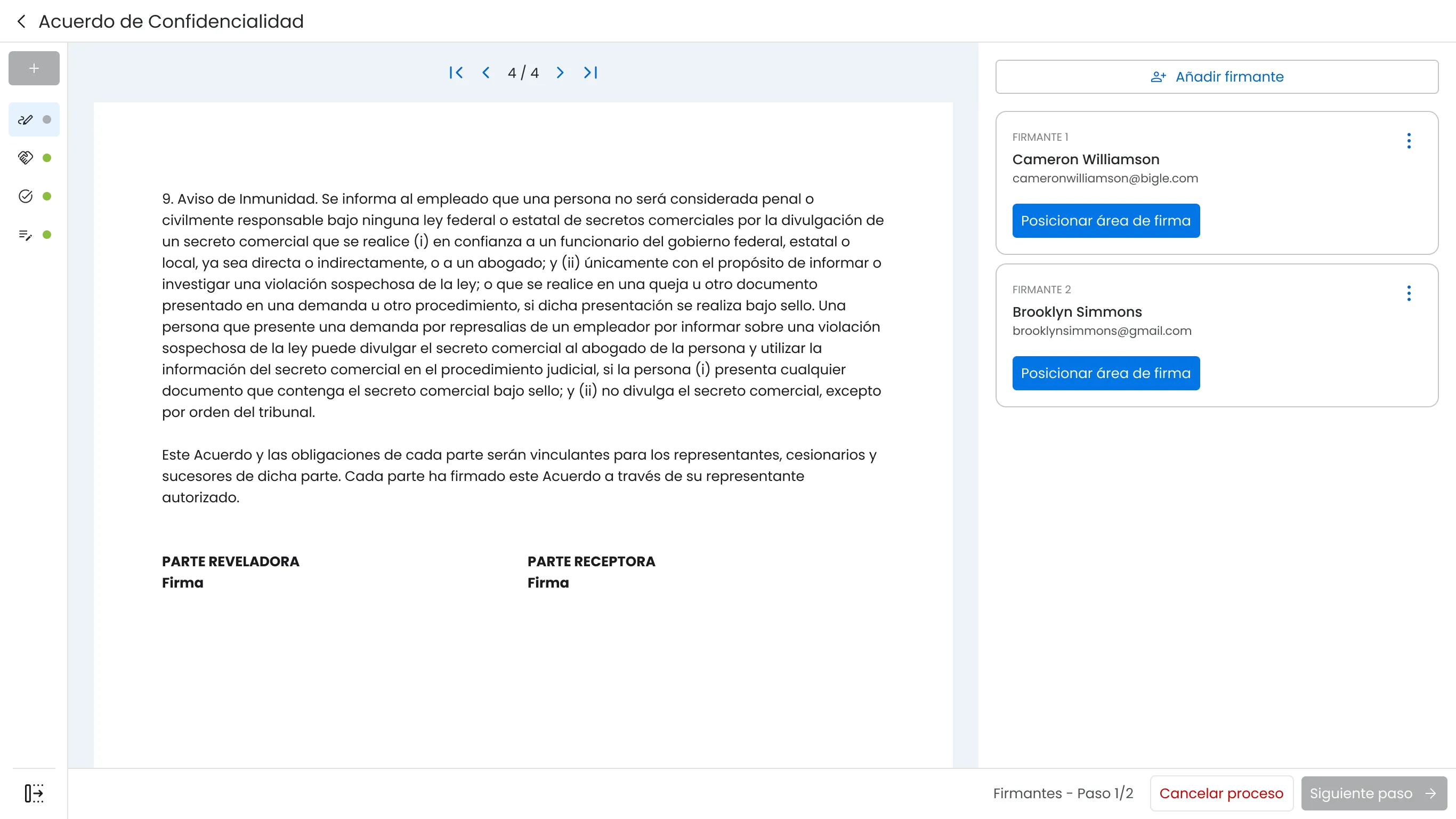Position signature area for Cameron Williamson

point(1105,221)
